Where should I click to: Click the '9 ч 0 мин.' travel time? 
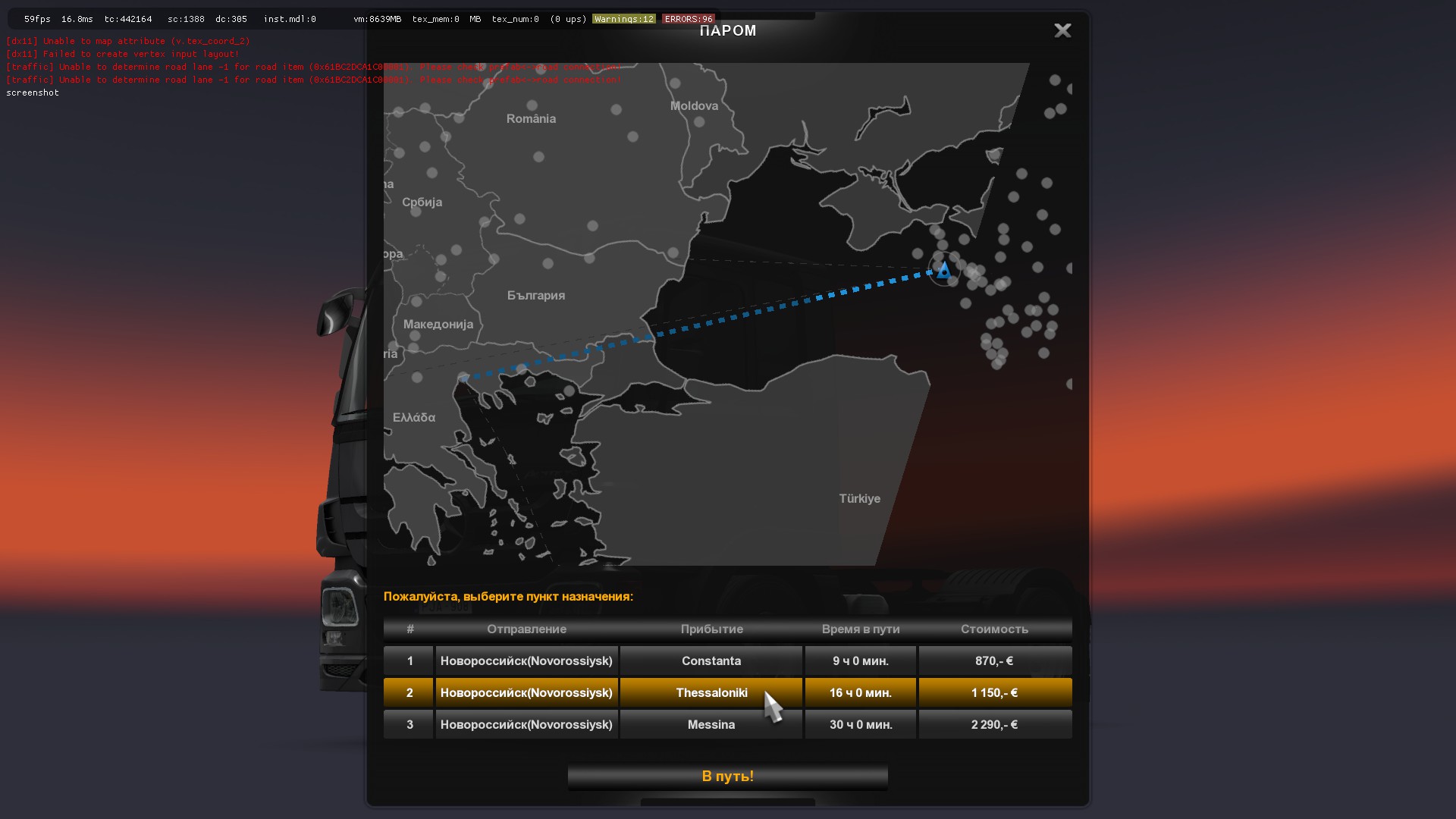[x=861, y=661]
